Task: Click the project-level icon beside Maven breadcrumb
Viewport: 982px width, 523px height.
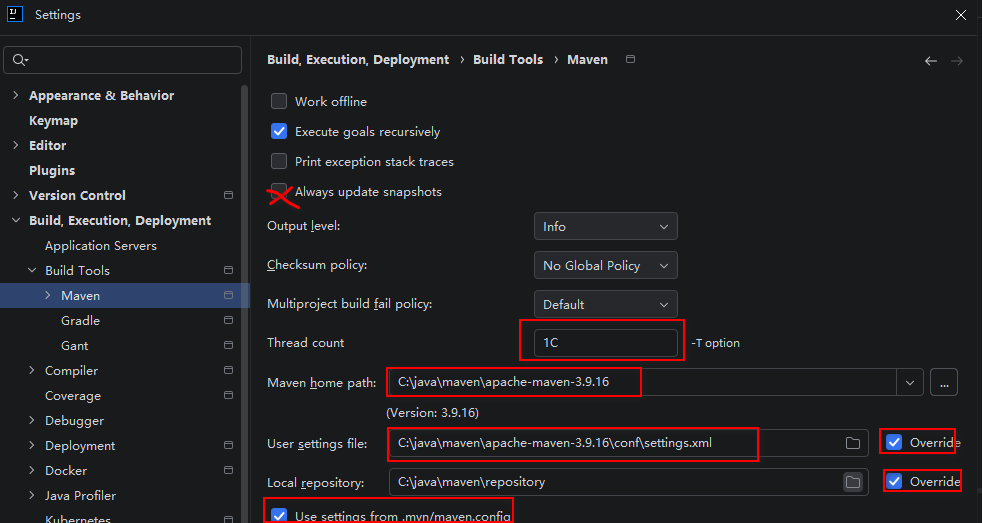Action: coord(631,59)
